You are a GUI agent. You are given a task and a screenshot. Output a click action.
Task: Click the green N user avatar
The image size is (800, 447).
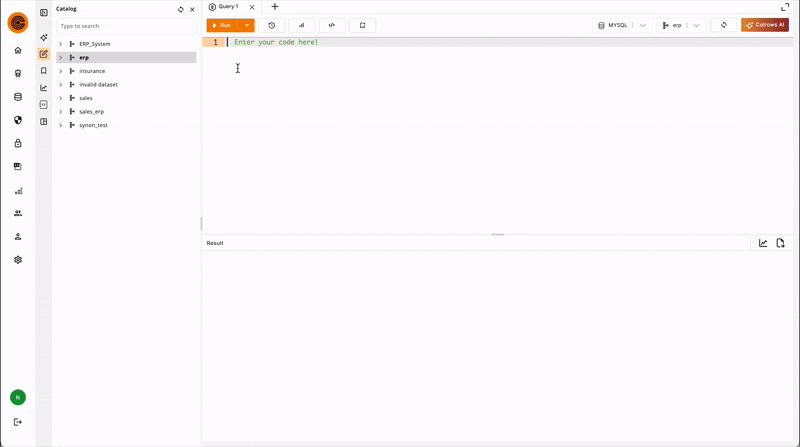[x=18, y=397]
